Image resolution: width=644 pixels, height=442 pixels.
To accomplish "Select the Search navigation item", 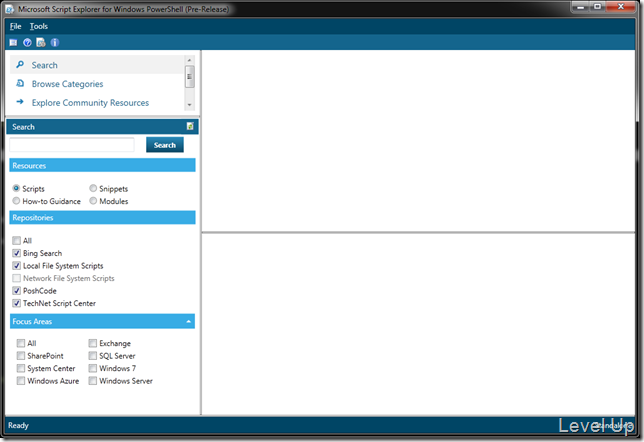I will (97, 65).
